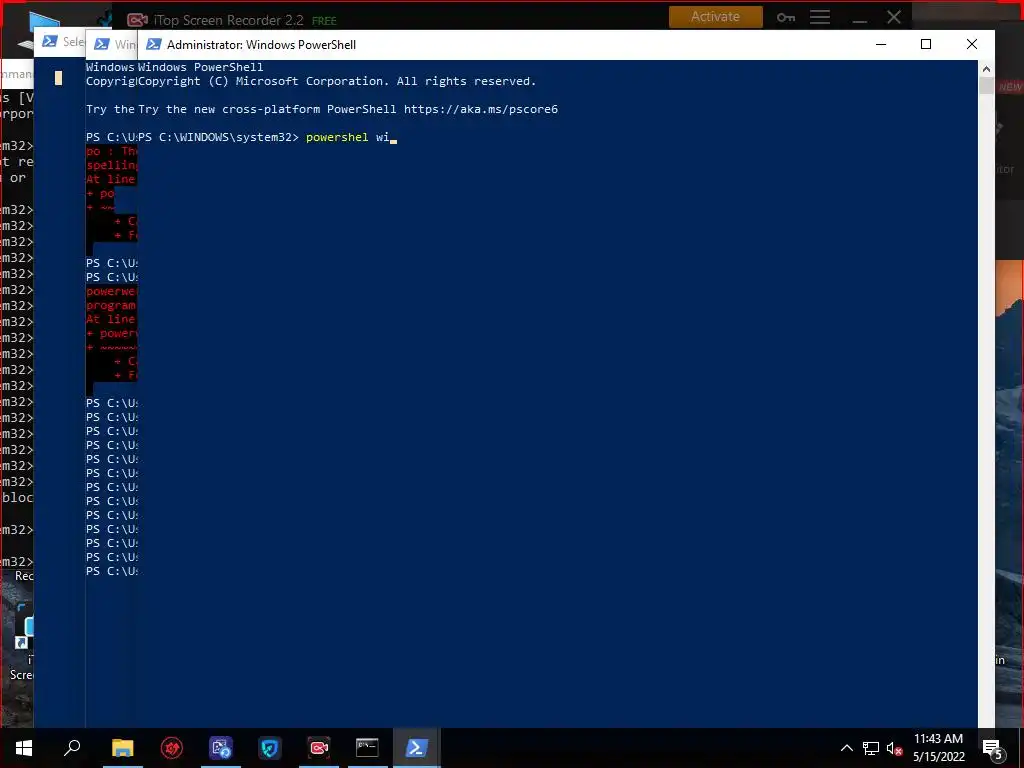The image size is (1024, 768).
Task: Click the iTop Screen Recorder camera logo
Action: click(137, 20)
